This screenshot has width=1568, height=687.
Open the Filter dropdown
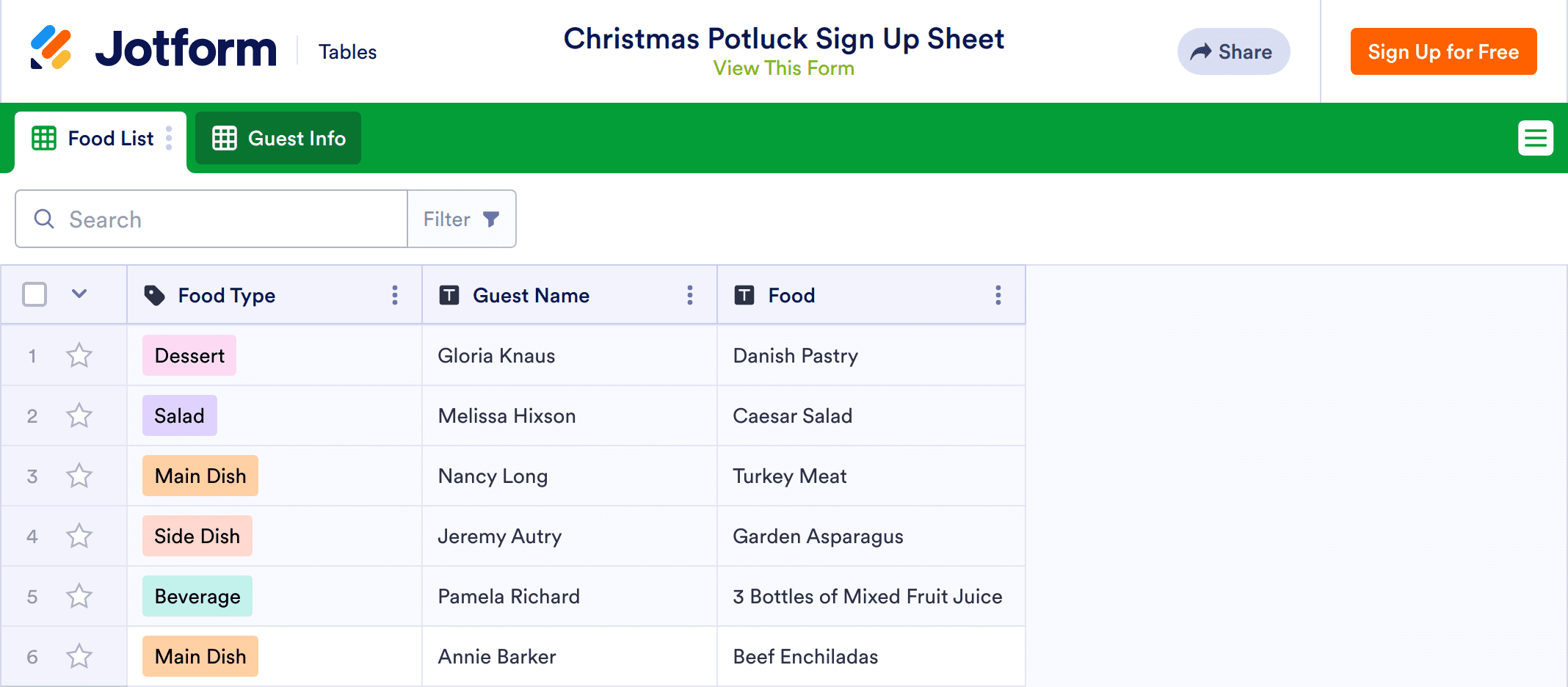click(x=462, y=219)
